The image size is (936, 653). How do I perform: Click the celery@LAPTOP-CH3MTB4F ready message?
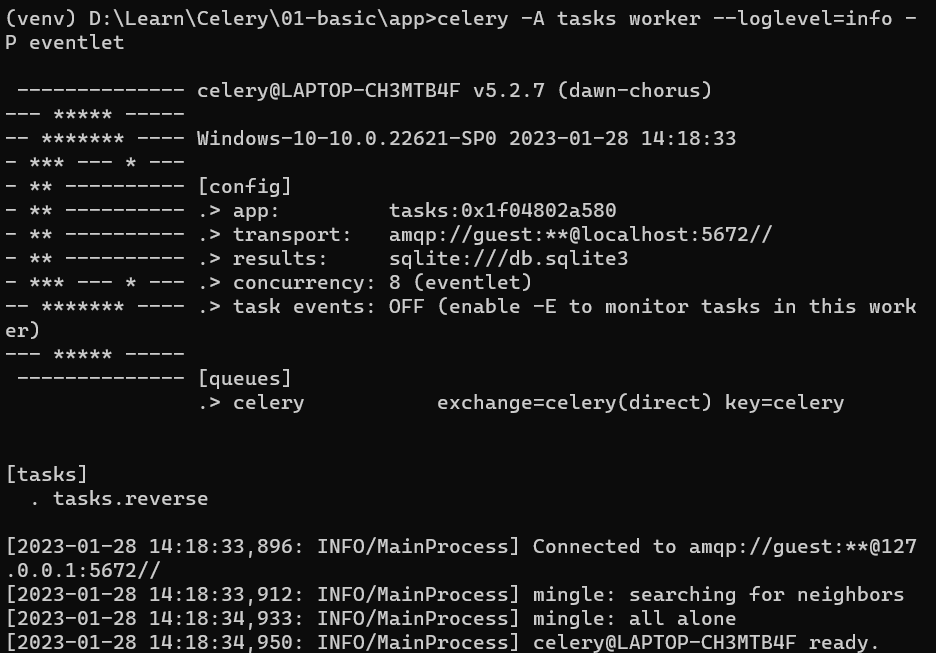706,642
